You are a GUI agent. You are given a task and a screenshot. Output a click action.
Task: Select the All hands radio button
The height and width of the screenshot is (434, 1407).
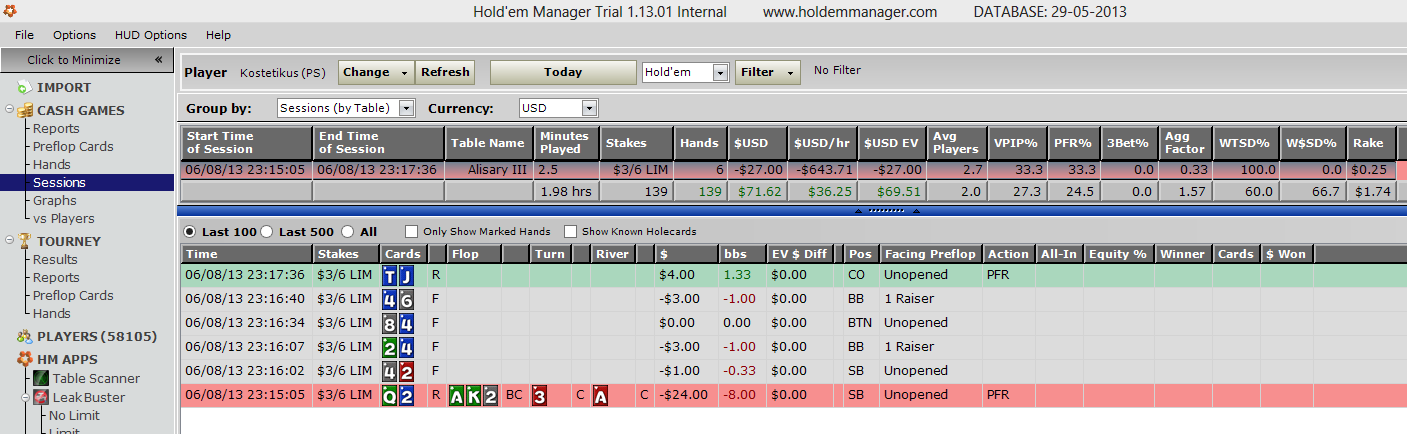[x=348, y=232]
